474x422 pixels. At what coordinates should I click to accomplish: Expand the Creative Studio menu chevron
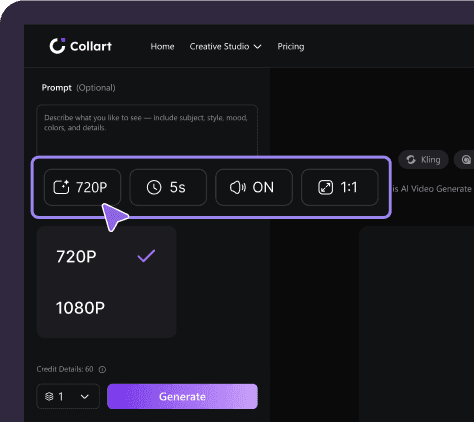(x=258, y=47)
